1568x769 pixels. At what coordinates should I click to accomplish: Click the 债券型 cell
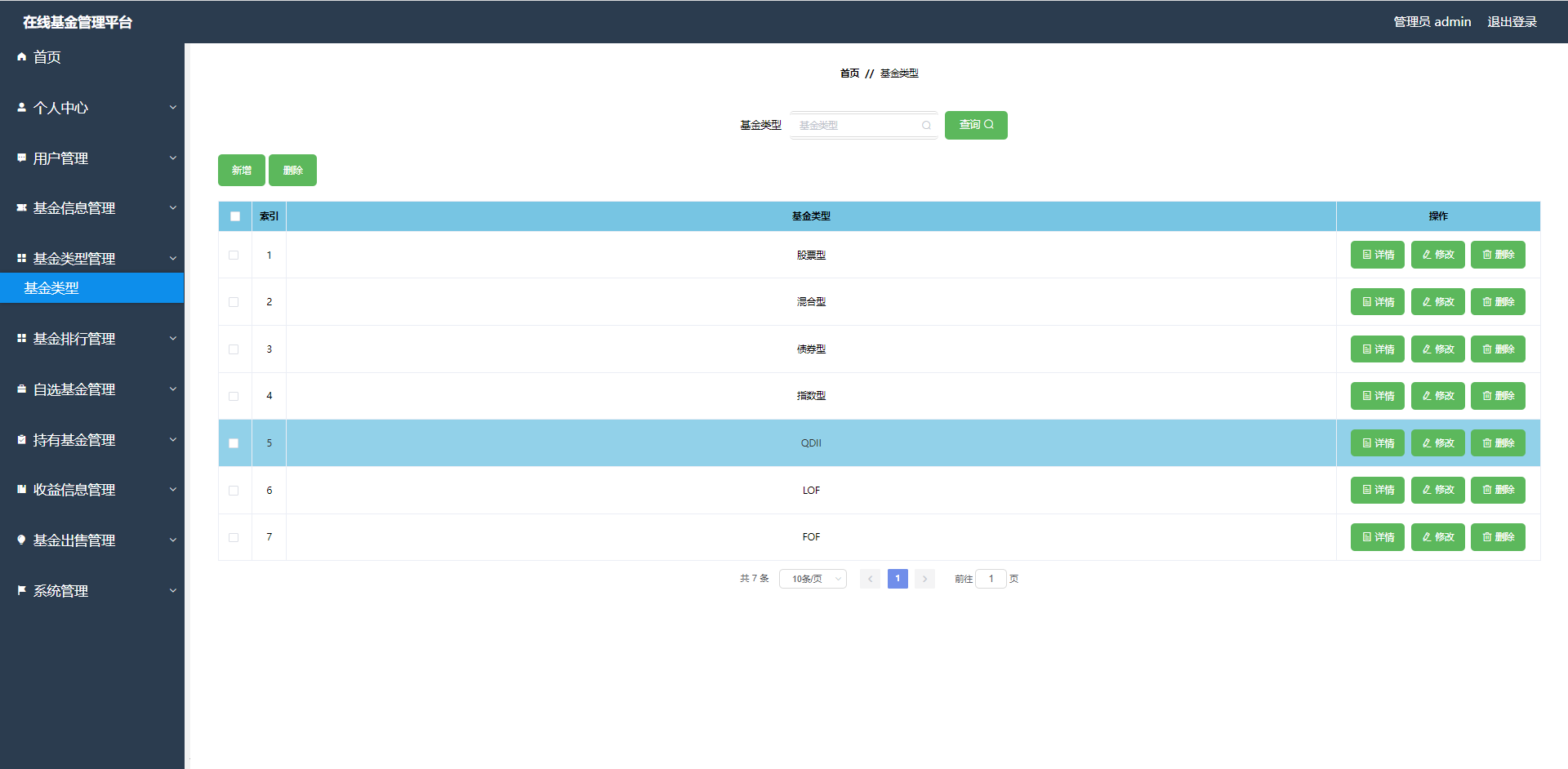811,349
